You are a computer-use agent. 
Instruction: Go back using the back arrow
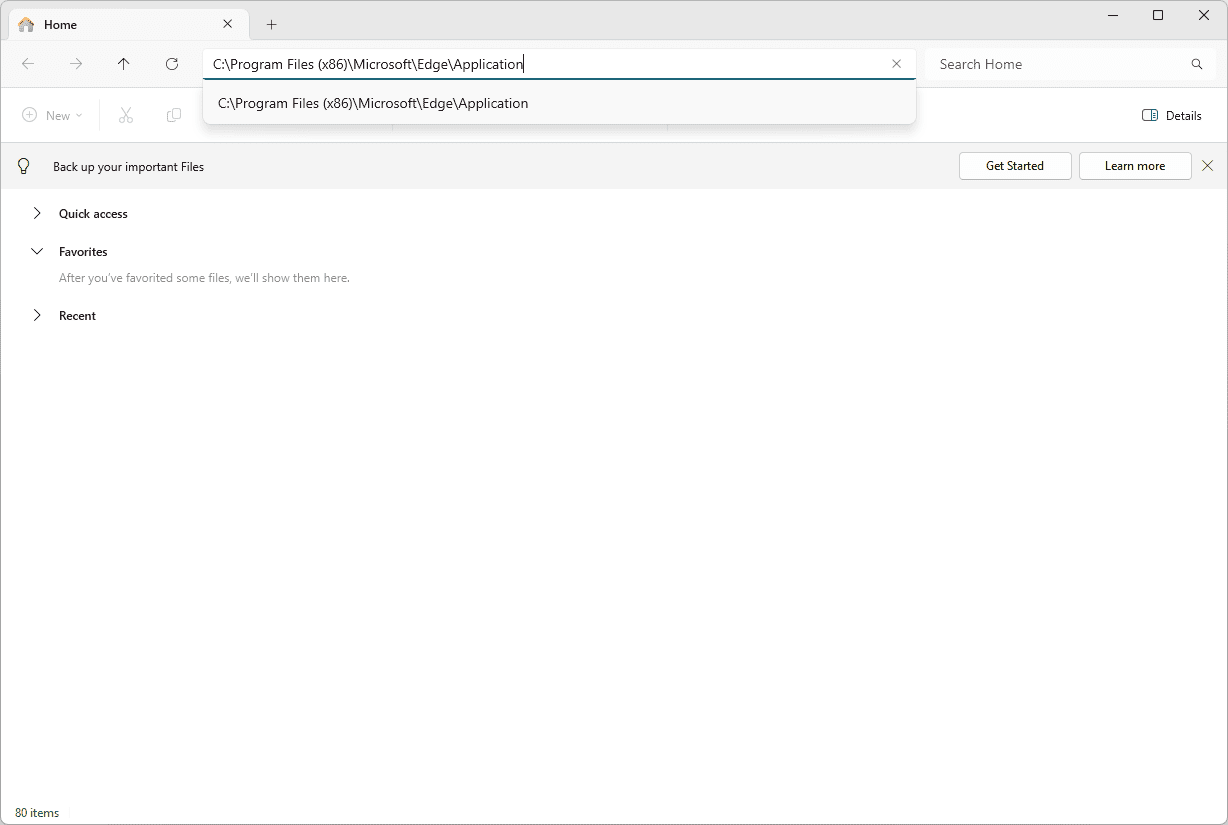28,64
